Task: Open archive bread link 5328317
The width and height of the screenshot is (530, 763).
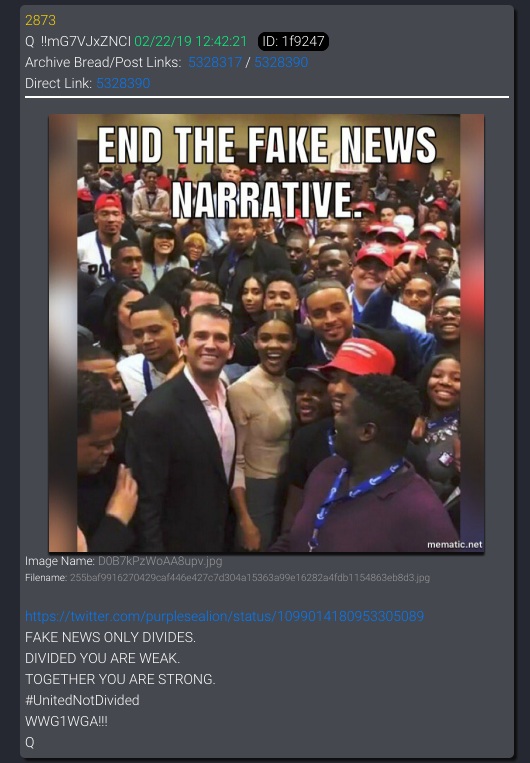Action: click(x=215, y=62)
